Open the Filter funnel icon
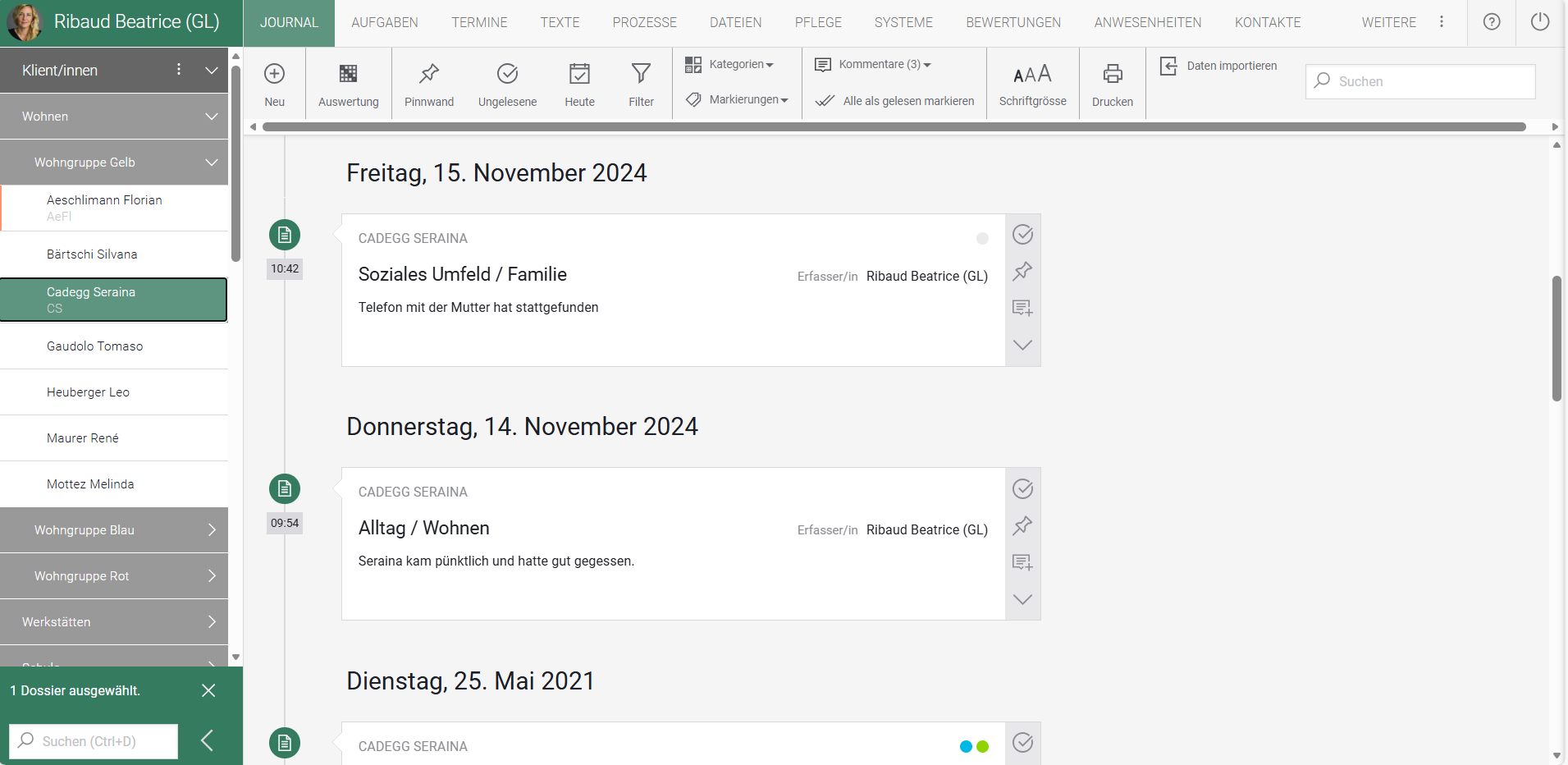This screenshot has height=765, width=1568. (x=641, y=74)
